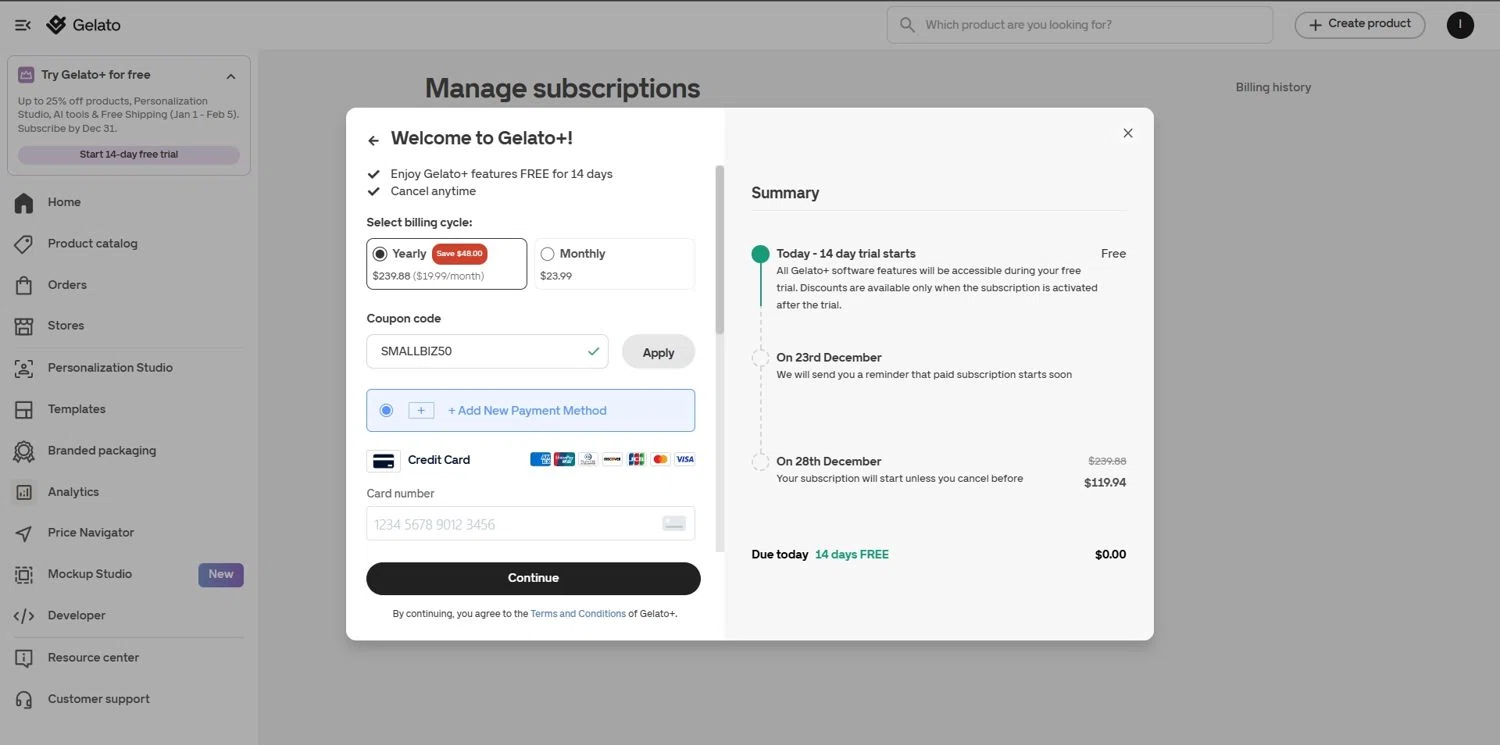Collapse the sidebar with the menu icon
The width and height of the screenshot is (1500, 745).
click(x=23, y=25)
